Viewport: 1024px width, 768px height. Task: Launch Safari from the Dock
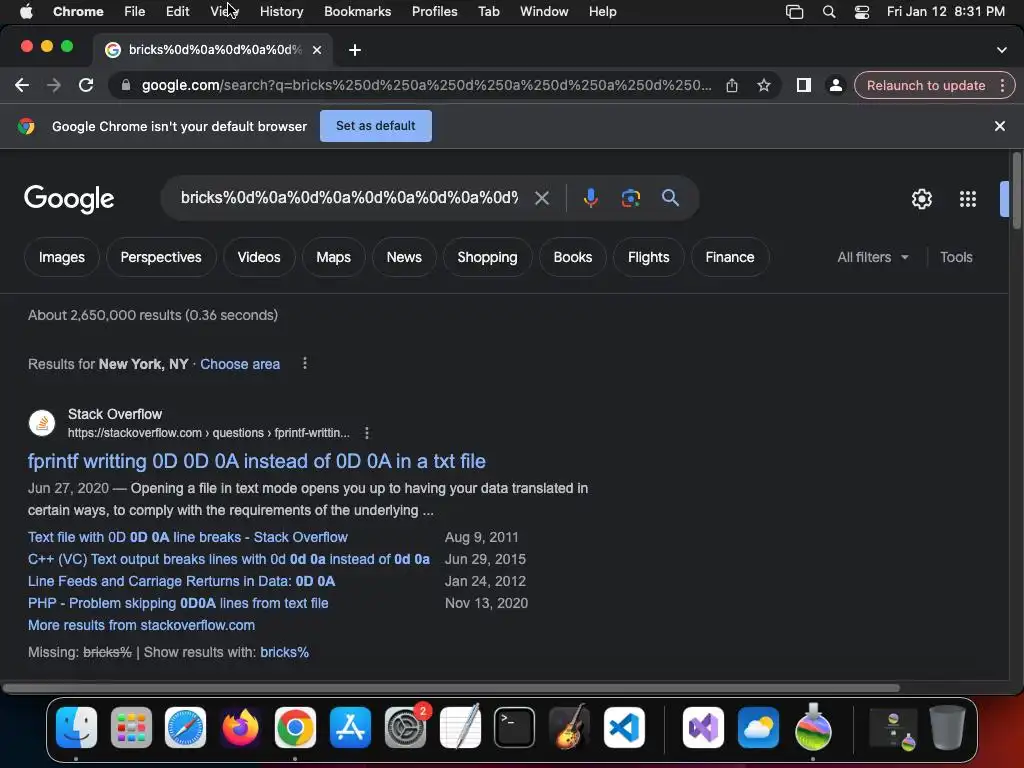pos(185,727)
